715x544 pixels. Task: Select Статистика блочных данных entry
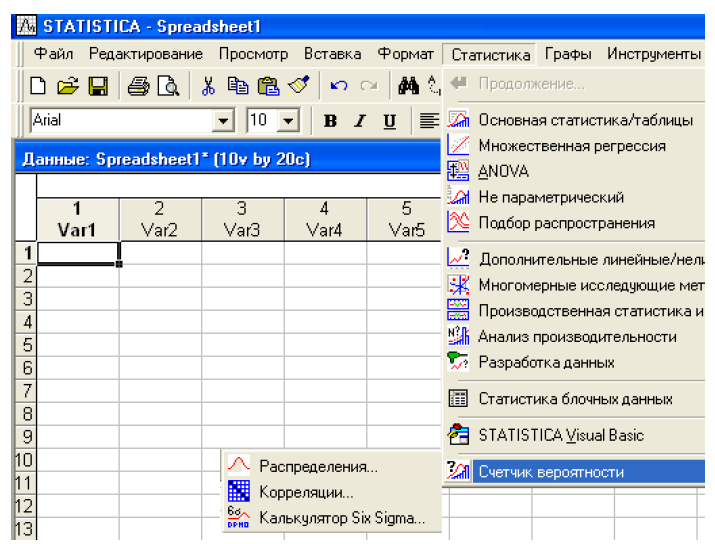(575, 399)
